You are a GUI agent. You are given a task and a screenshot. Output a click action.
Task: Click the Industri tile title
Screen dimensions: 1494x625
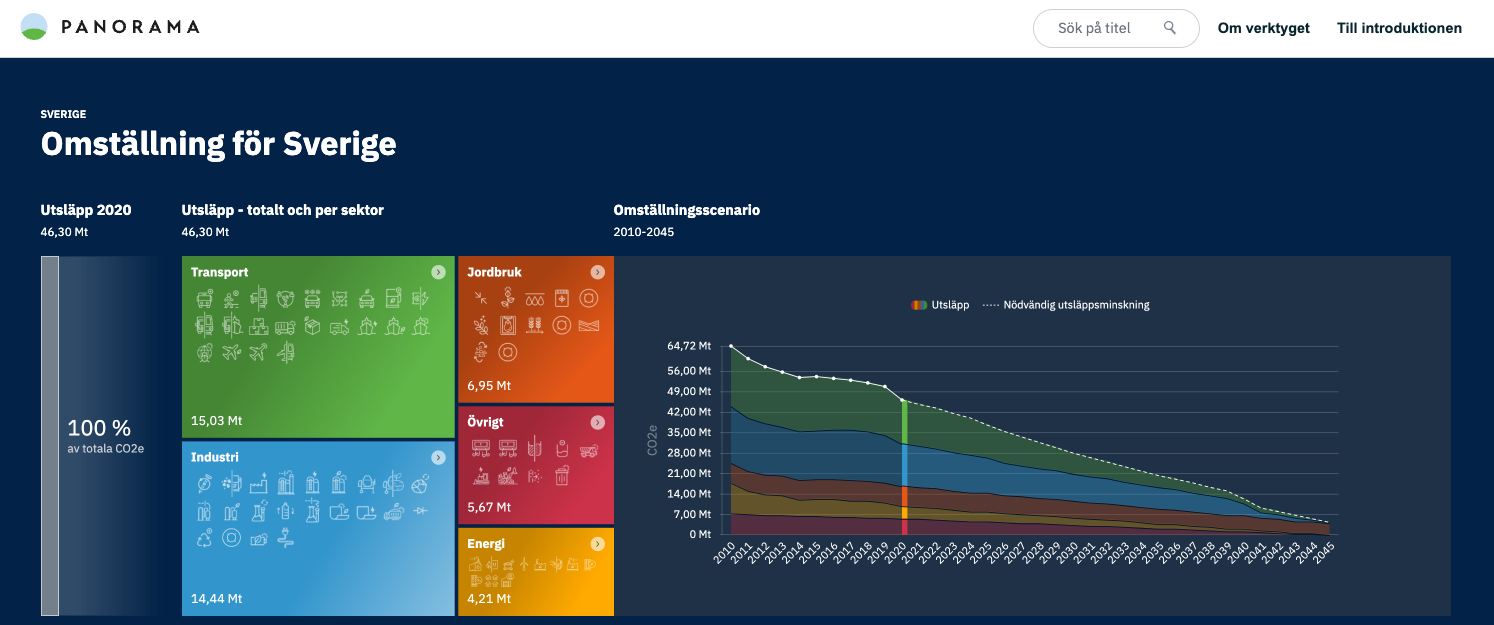(215, 457)
